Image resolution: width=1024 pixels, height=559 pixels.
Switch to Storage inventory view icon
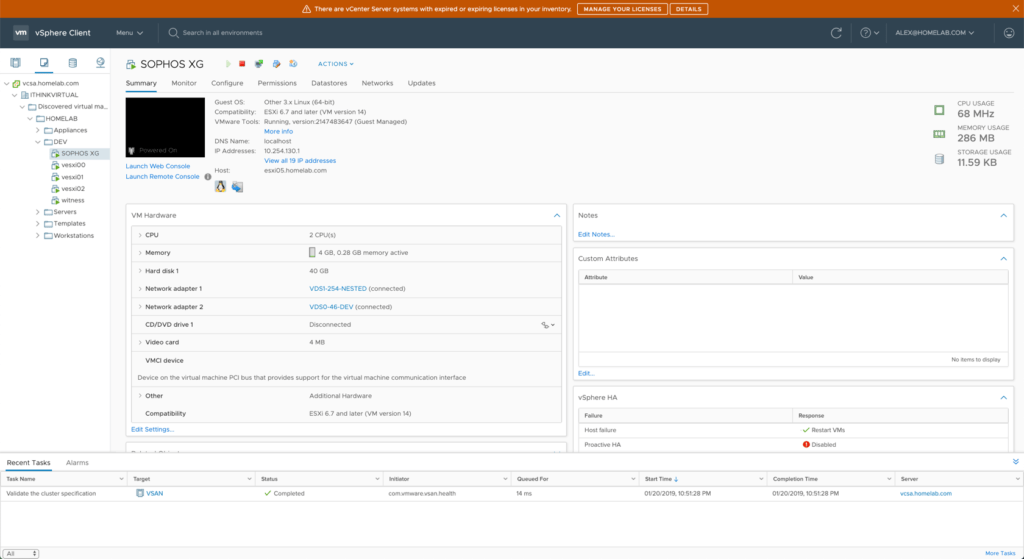coord(72,63)
